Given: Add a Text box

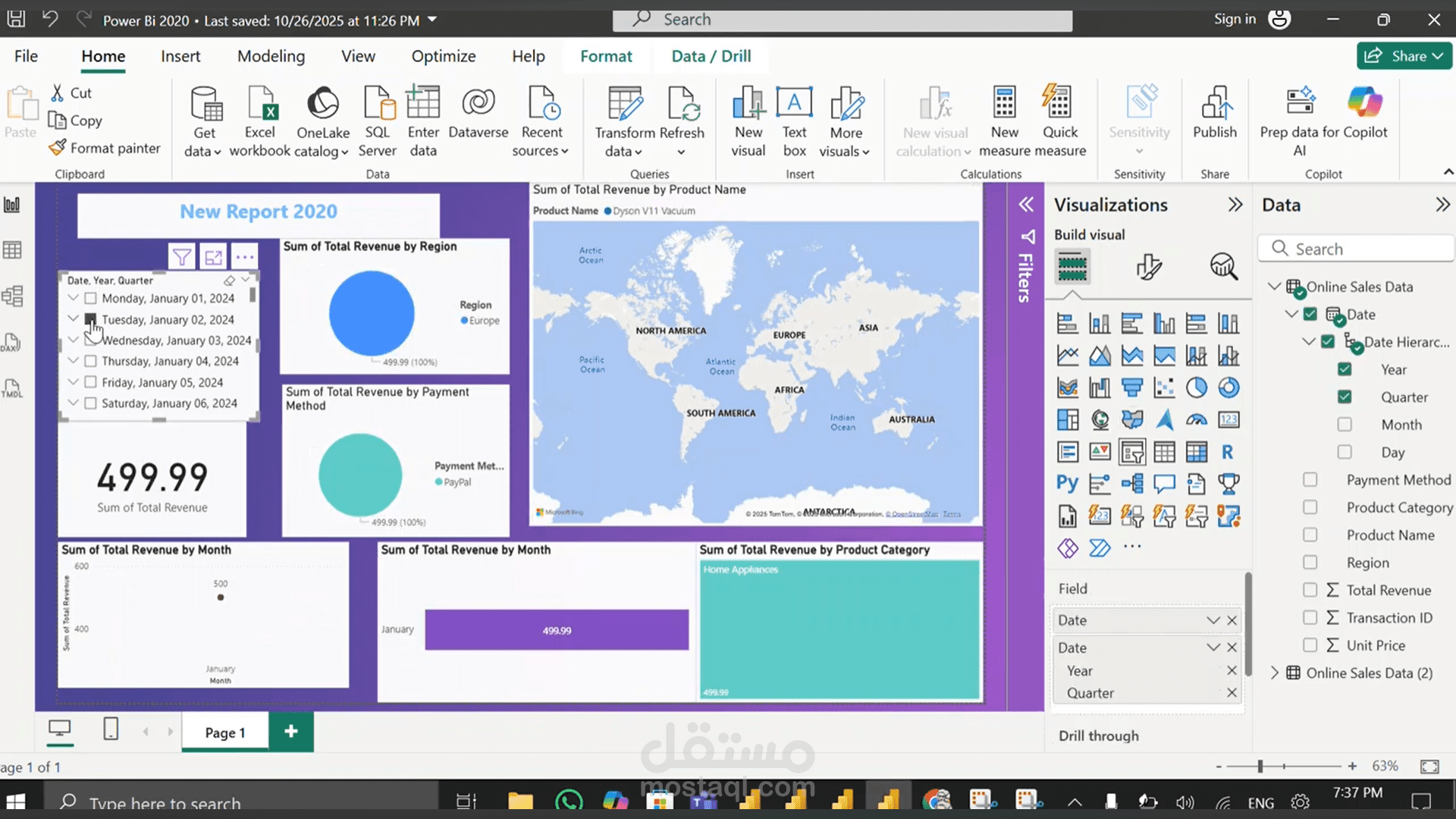Looking at the screenshot, I should pos(795,121).
